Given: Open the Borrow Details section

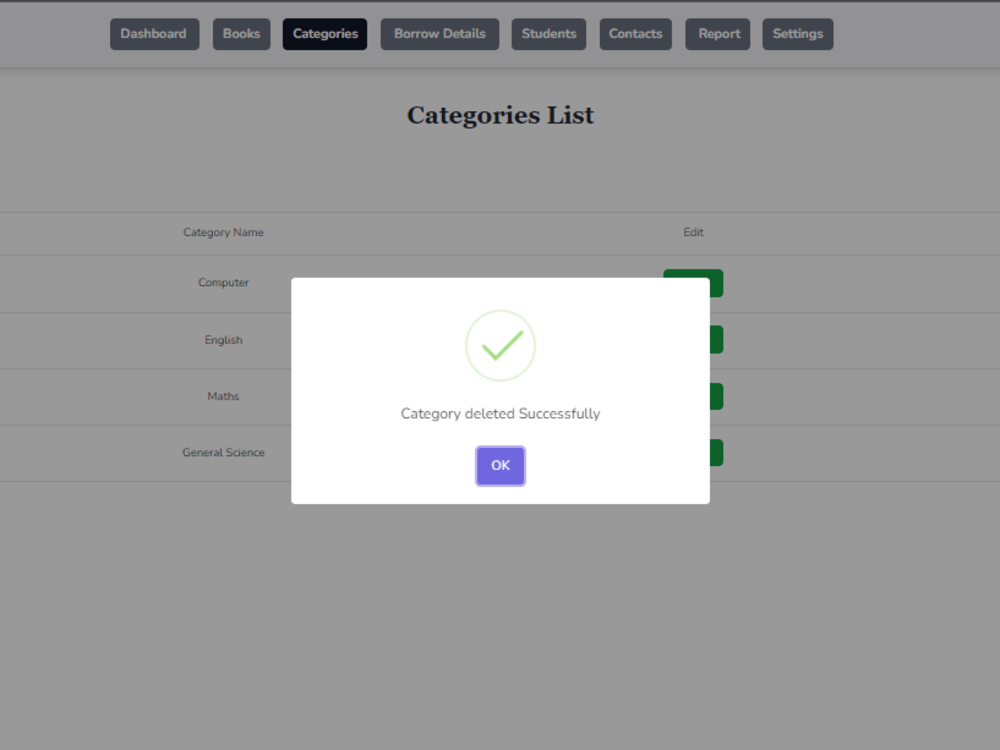Looking at the screenshot, I should click(439, 33).
